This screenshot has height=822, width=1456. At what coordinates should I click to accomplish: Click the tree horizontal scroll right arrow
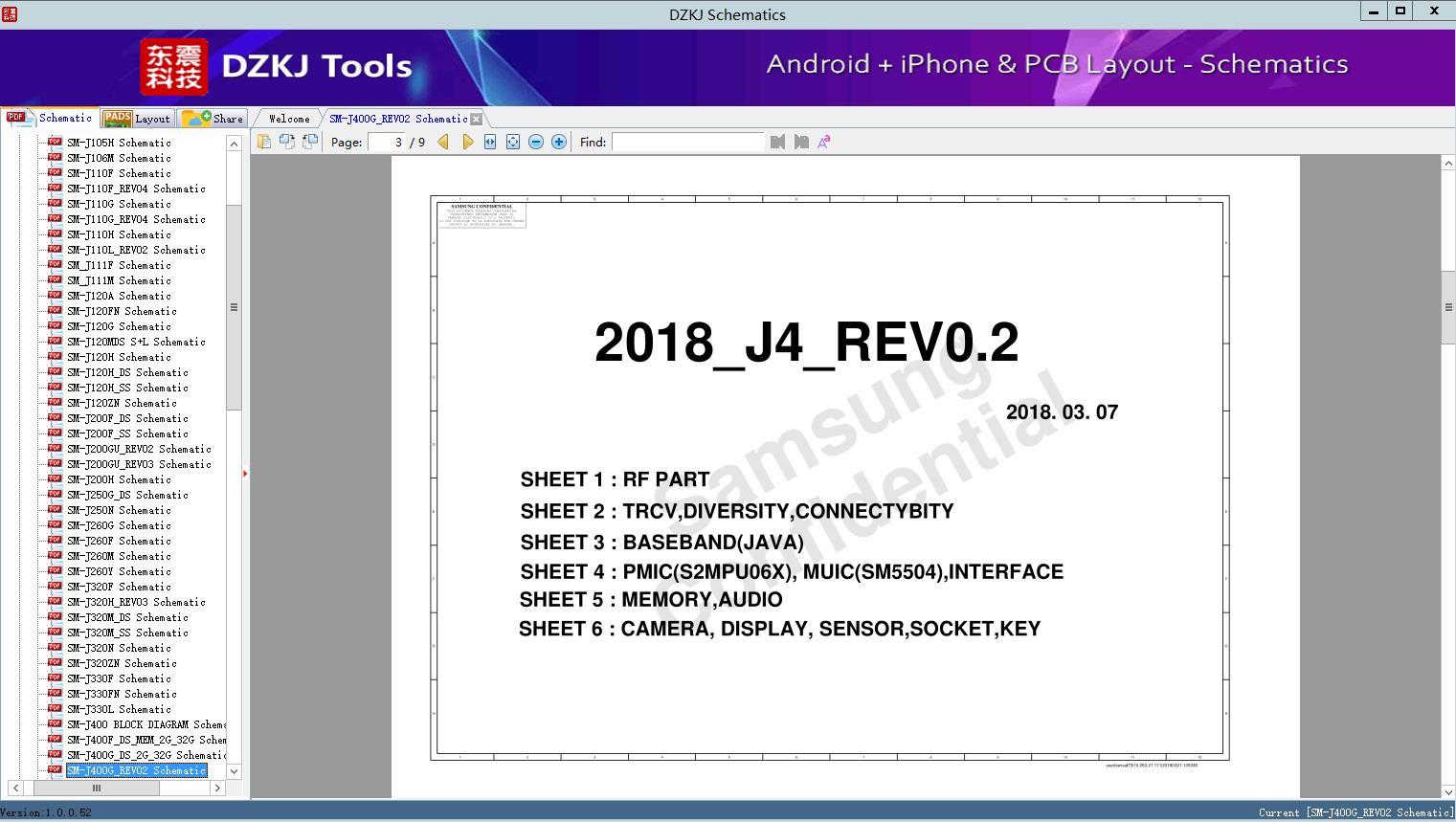217,788
